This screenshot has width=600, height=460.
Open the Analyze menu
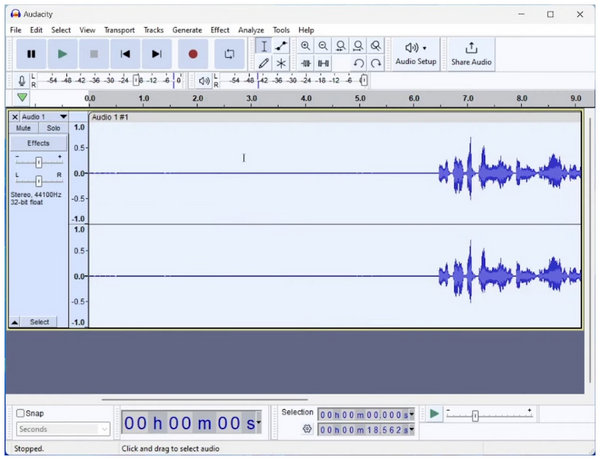251,30
